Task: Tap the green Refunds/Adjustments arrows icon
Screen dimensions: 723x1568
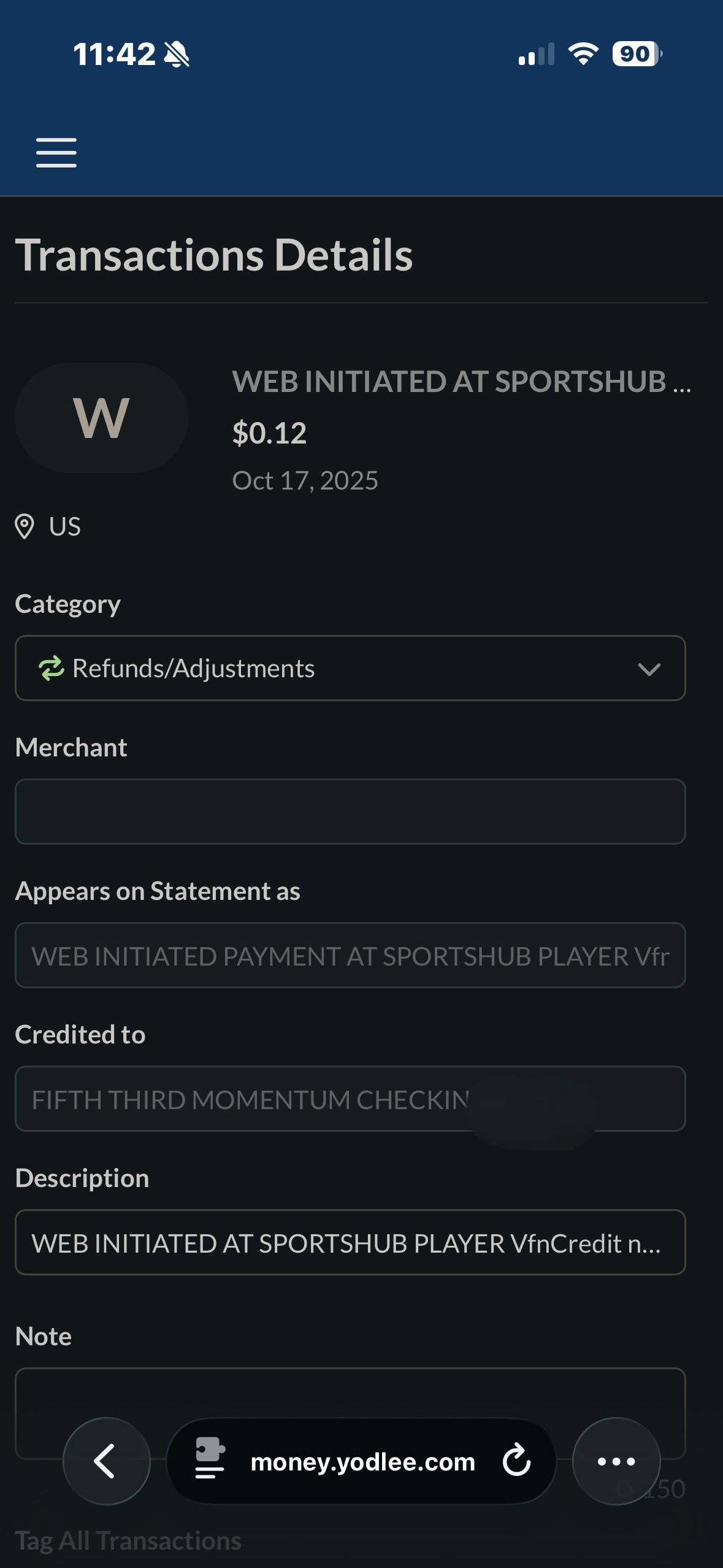Action: (x=52, y=668)
